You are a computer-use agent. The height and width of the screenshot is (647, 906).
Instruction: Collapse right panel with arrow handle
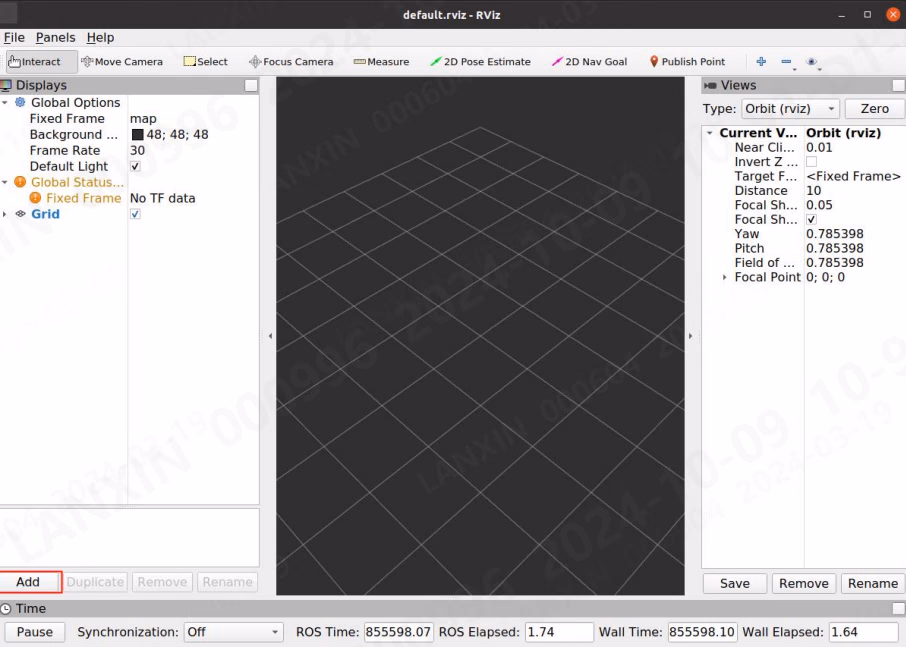pos(690,336)
